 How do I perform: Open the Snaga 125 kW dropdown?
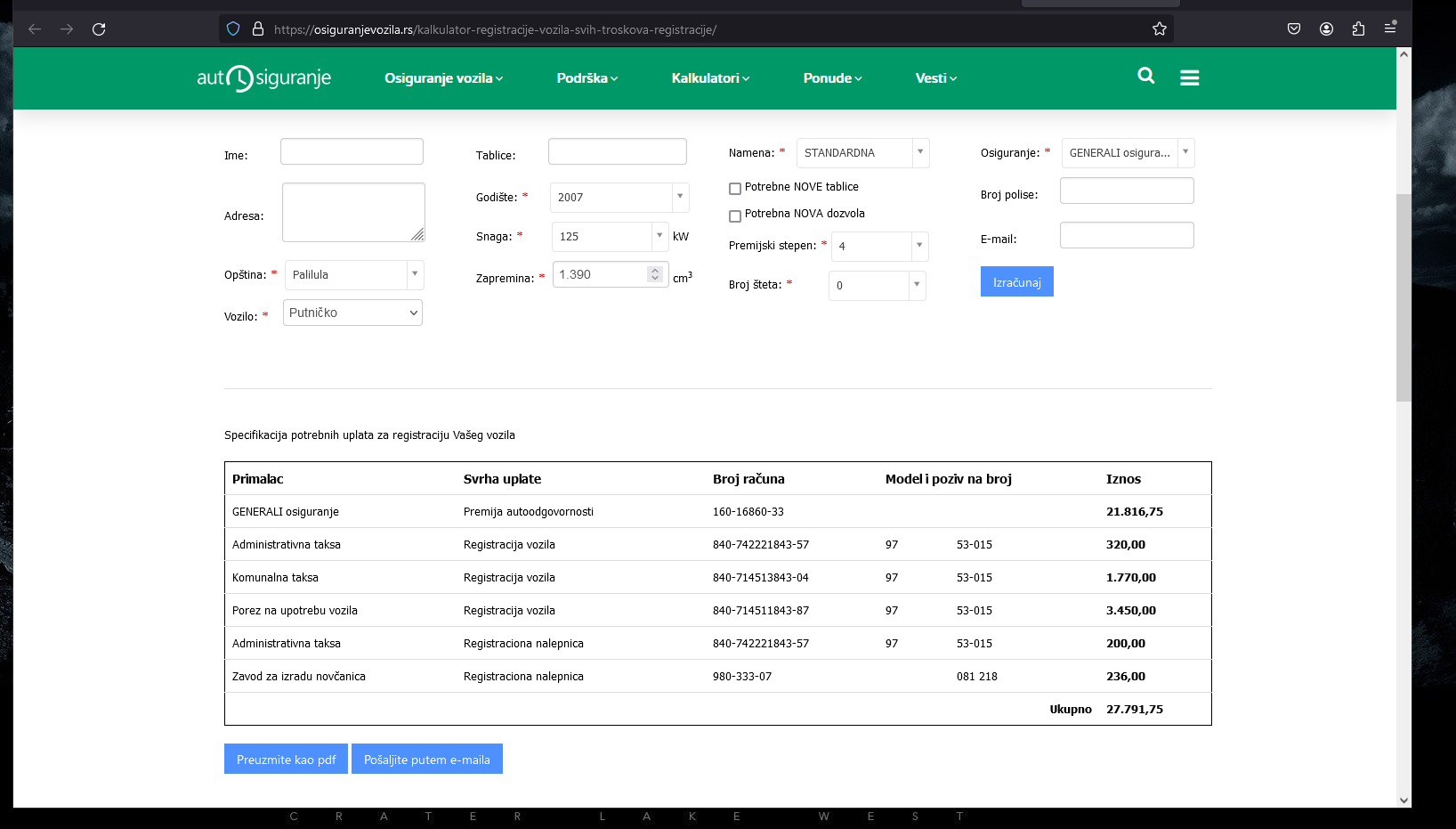tap(610, 237)
